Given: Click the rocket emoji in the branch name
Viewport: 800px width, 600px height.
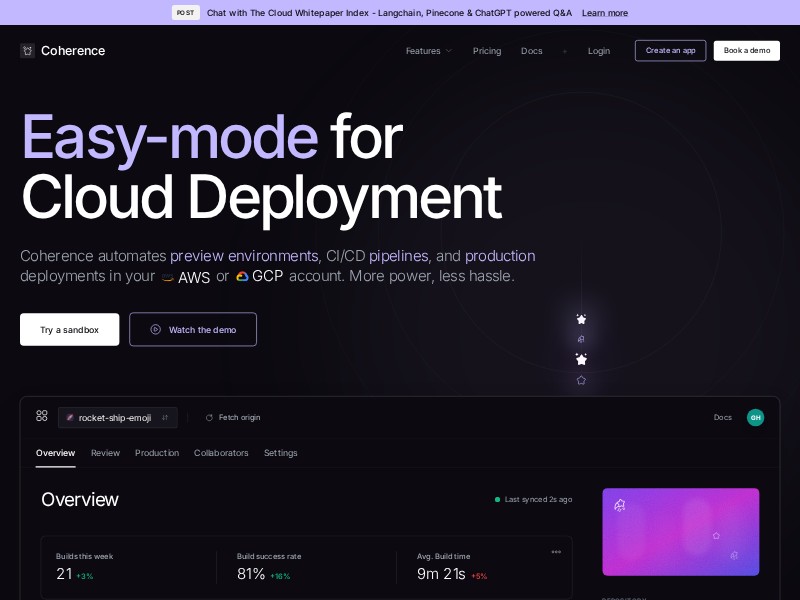Looking at the screenshot, I should click(x=69, y=418).
